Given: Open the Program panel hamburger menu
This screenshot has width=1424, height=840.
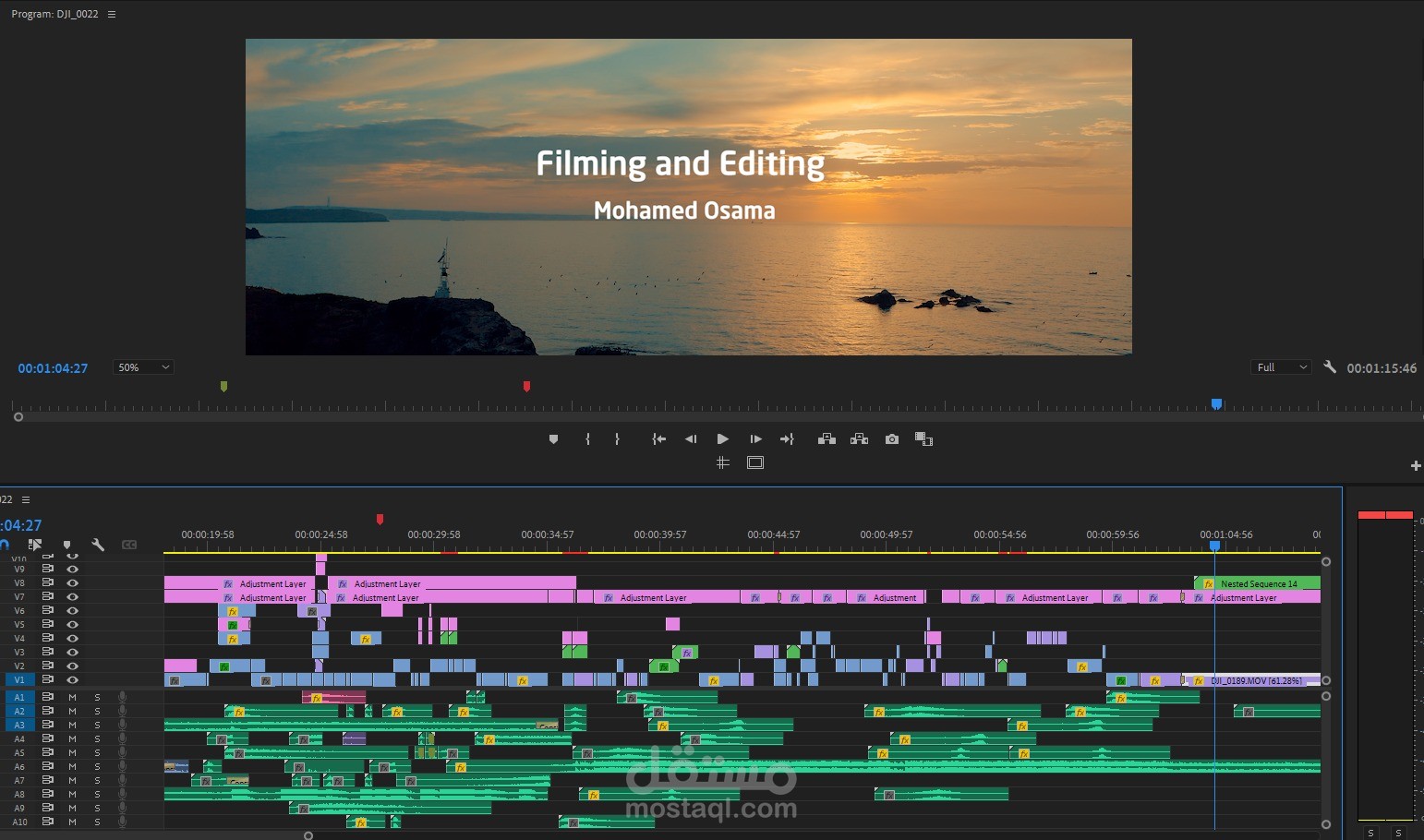Looking at the screenshot, I should pos(112,14).
